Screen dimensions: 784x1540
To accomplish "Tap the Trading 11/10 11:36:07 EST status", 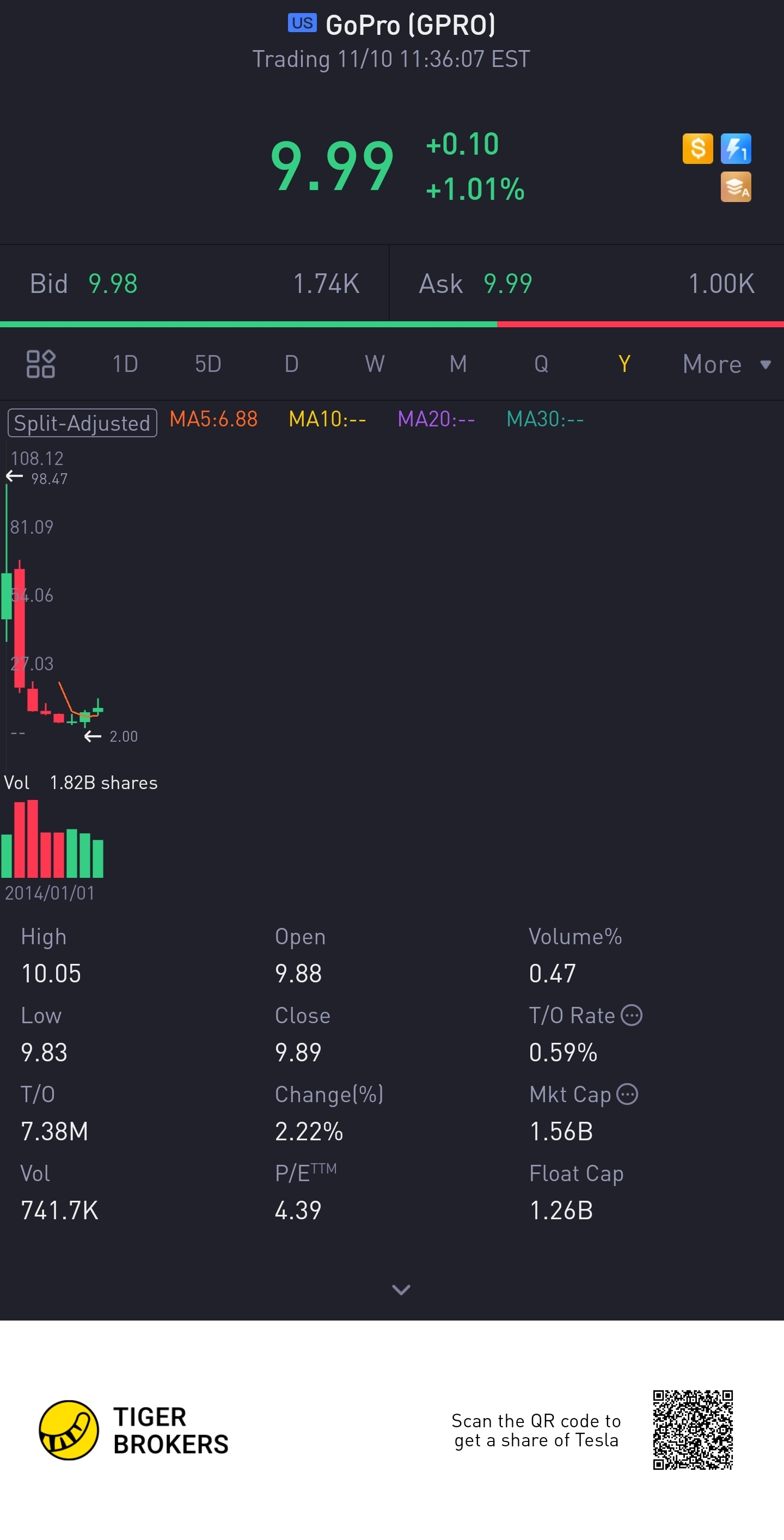I will (391, 59).
